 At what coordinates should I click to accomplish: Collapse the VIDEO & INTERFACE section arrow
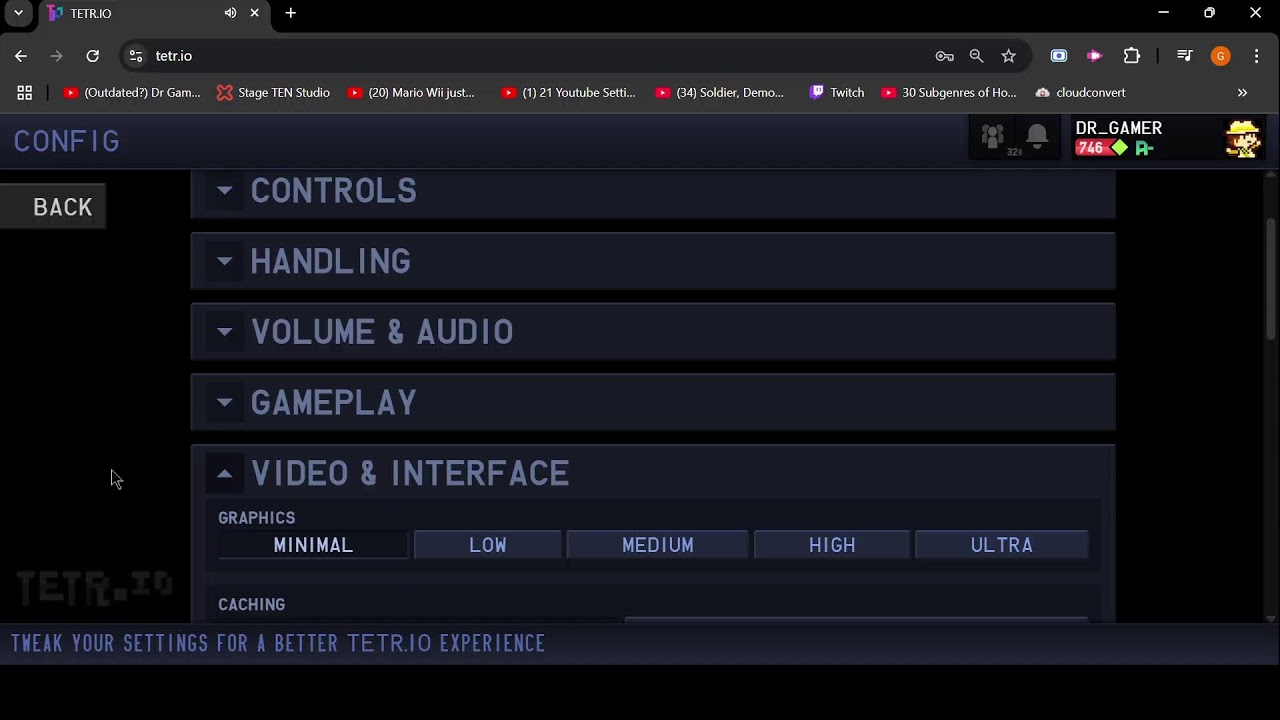click(225, 473)
